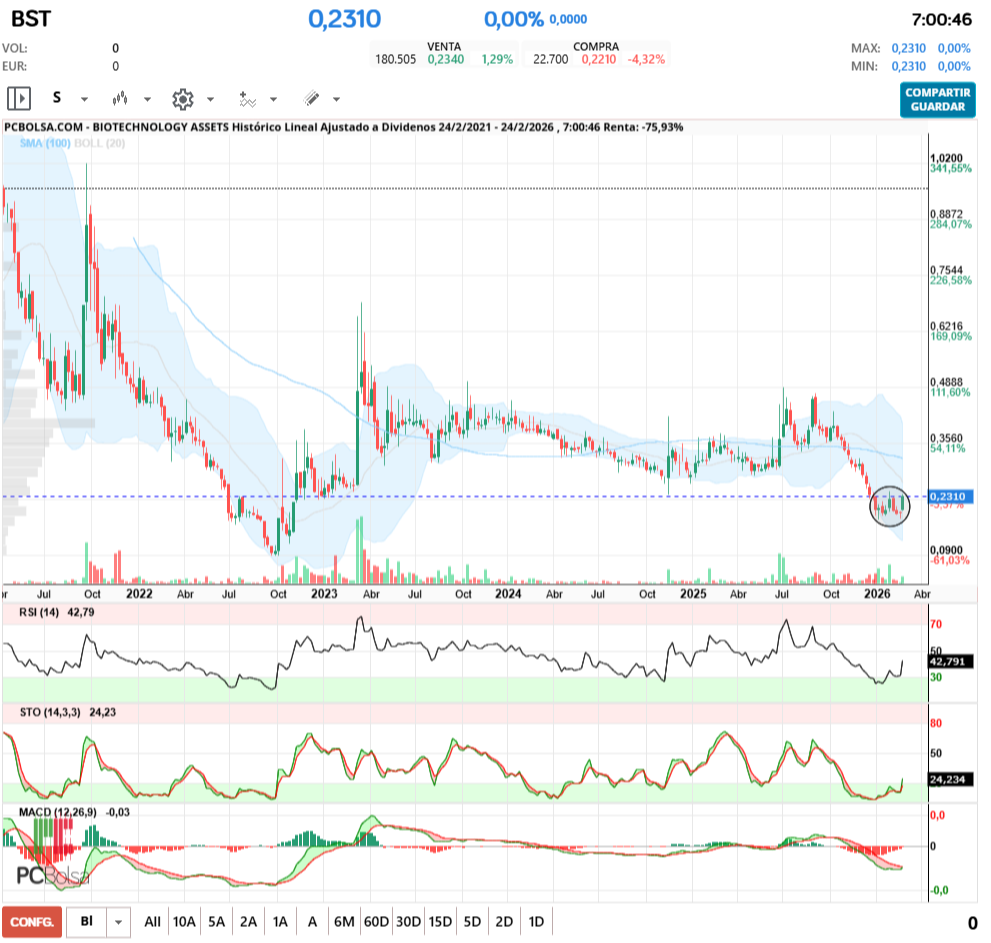The height and width of the screenshot is (943, 991).
Task: Select the drawing tools pencil icon
Action: pos(311,97)
